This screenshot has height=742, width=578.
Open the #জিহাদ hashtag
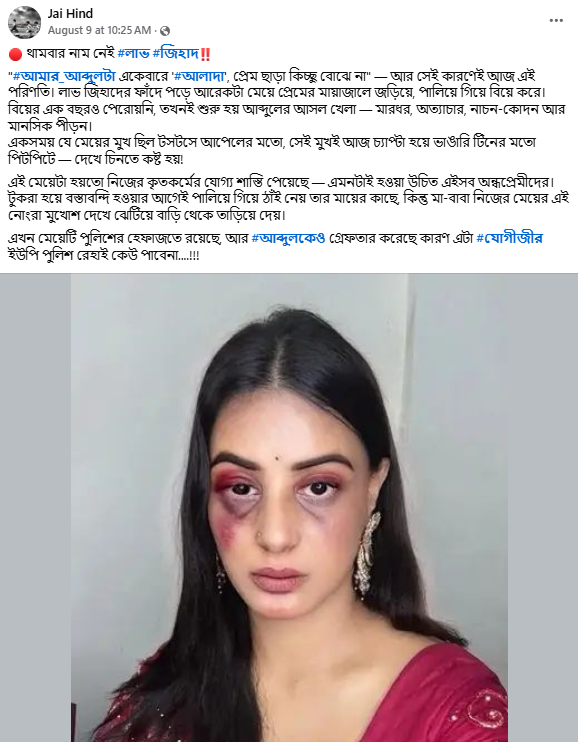coord(176,53)
